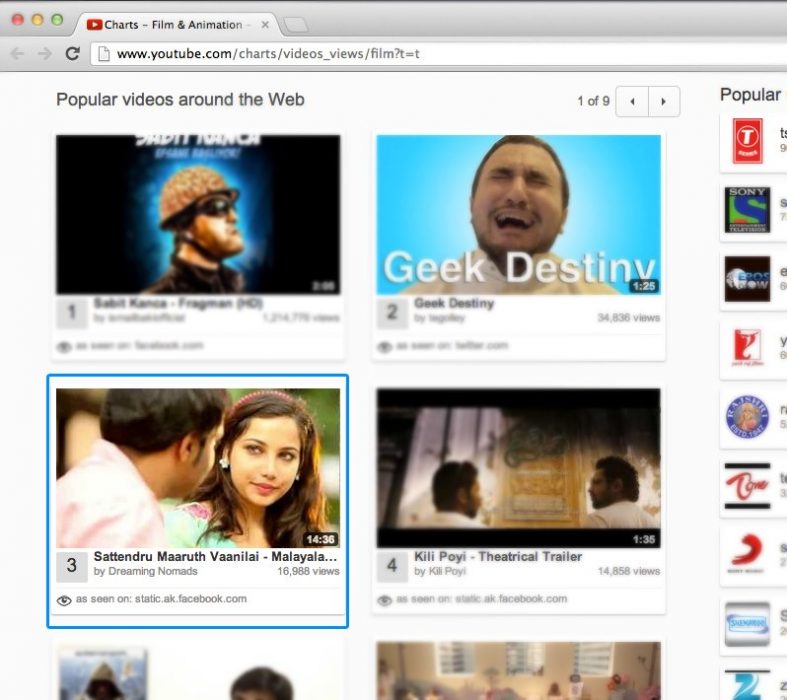Click the YouTube URL address bar
Image resolution: width=787 pixels, height=700 pixels.
coord(400,54)
